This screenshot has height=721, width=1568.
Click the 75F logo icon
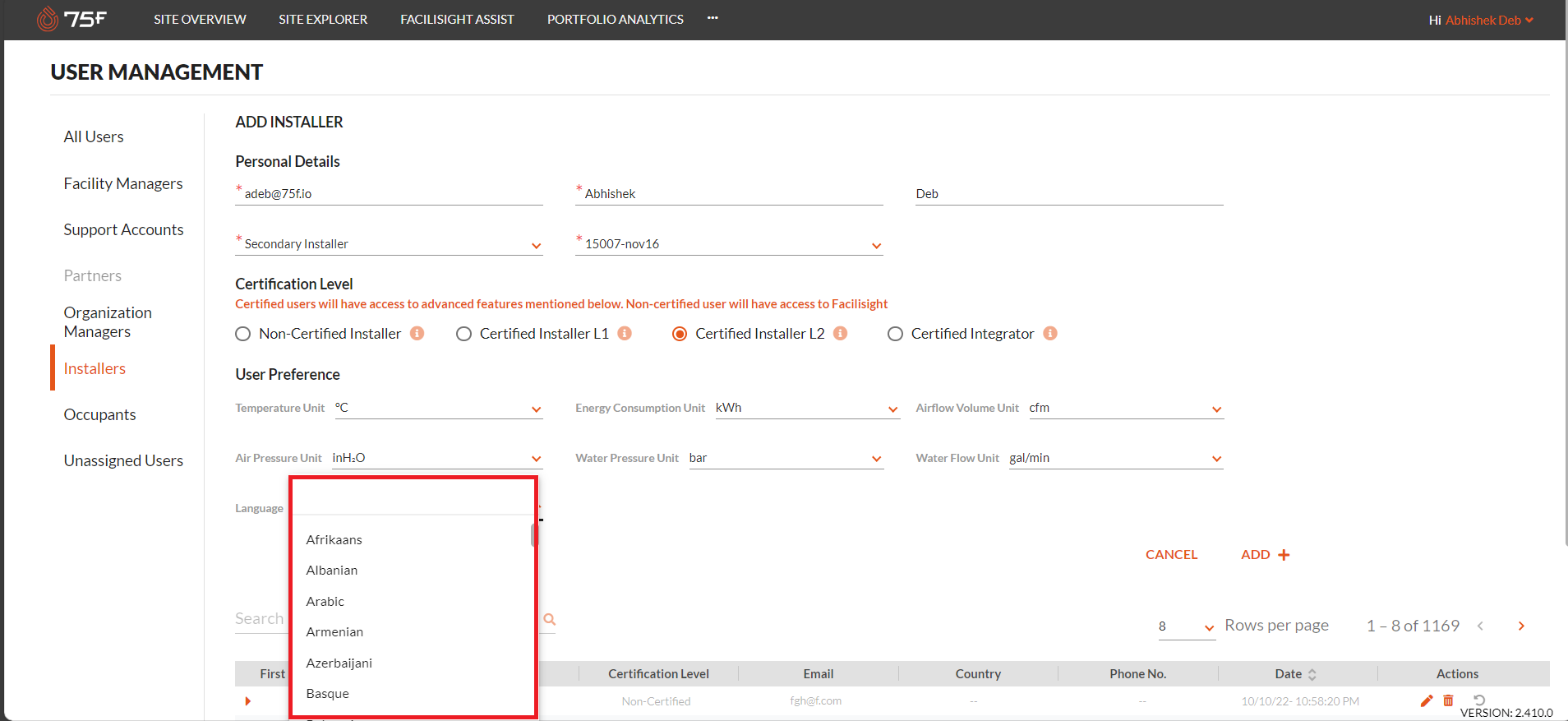coord(48,19)
